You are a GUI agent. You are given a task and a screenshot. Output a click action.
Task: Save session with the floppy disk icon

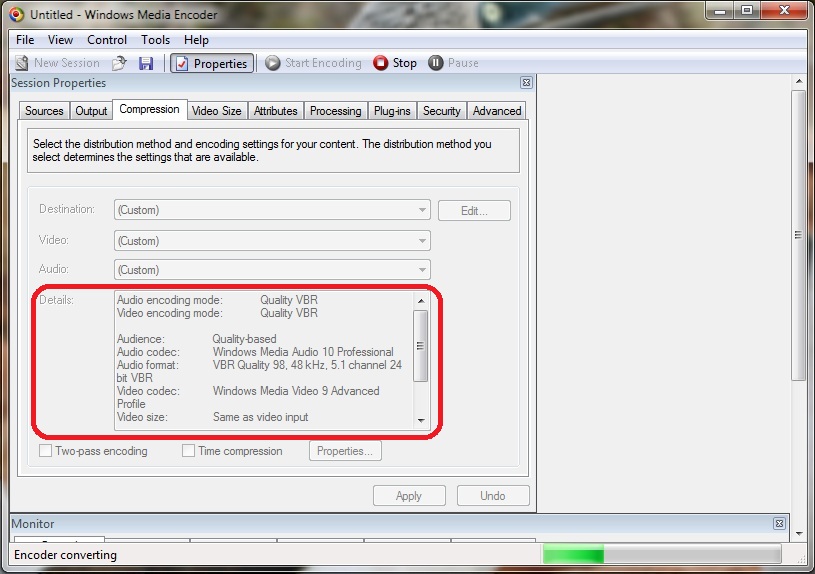coord(146,63)
